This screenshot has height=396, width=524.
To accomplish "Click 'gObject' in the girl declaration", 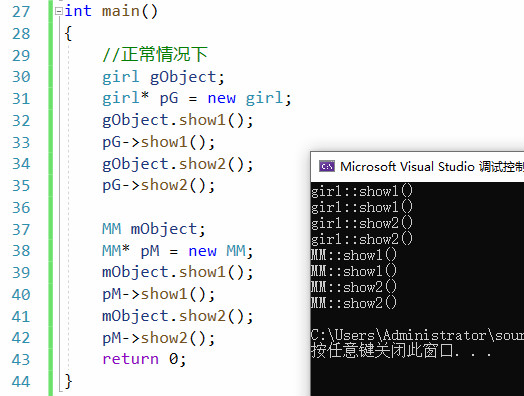I will 183,77.
